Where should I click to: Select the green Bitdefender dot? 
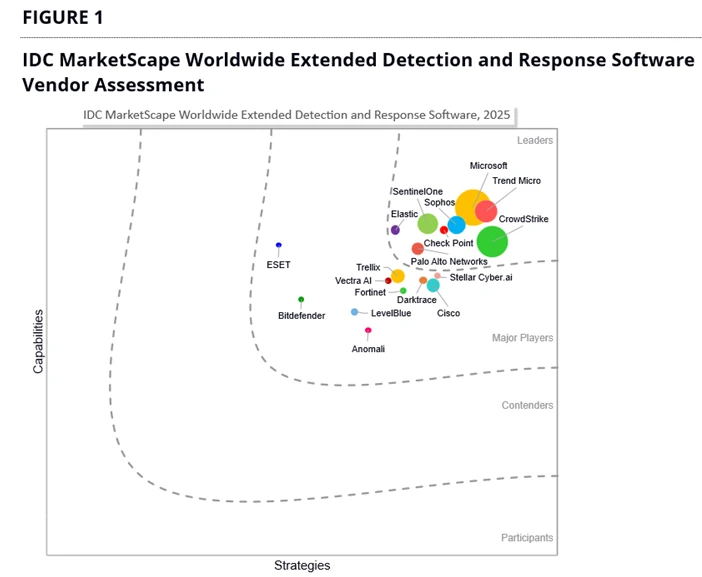301,299
